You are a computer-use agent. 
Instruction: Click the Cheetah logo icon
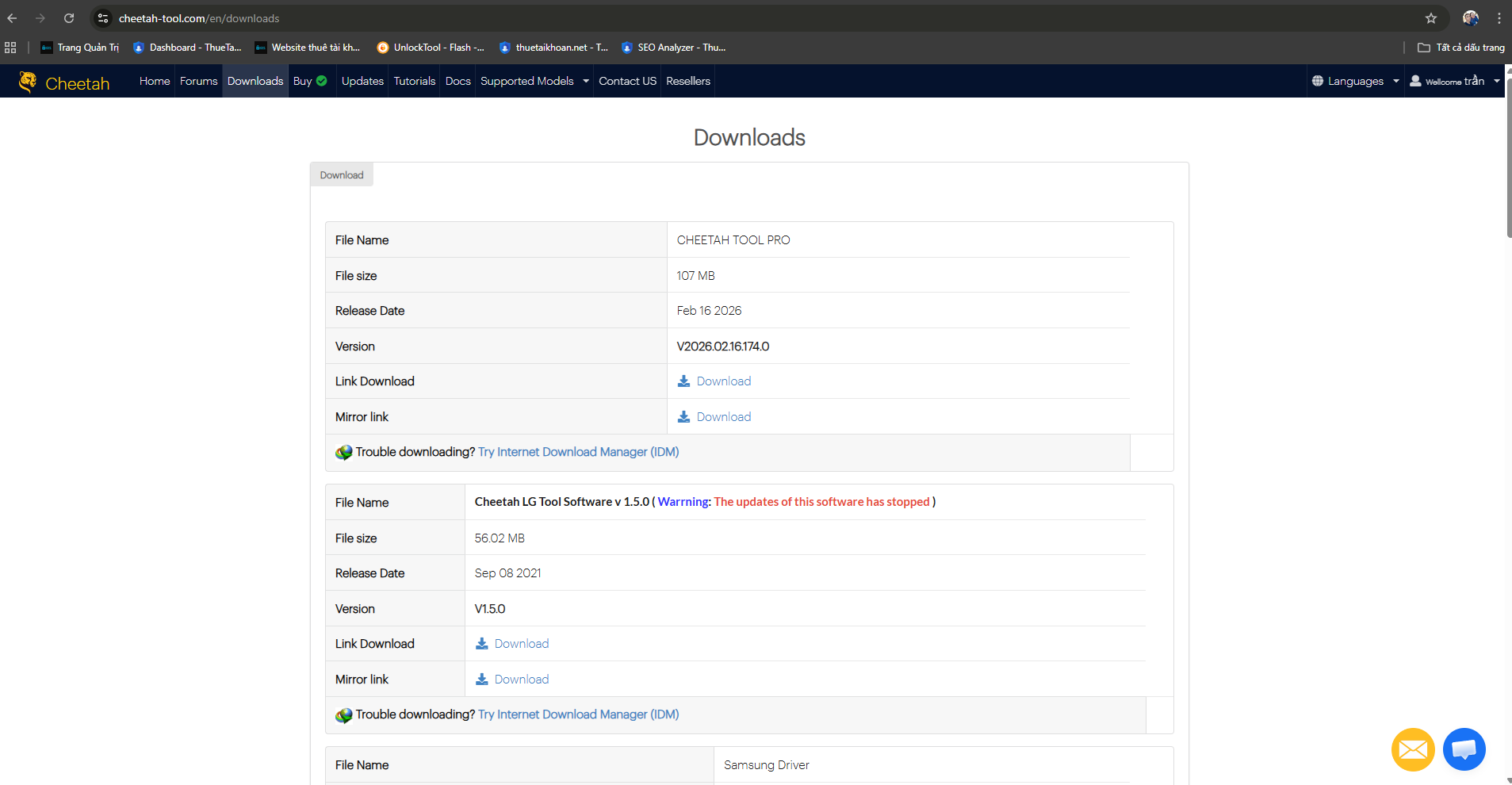click(28, 82)
